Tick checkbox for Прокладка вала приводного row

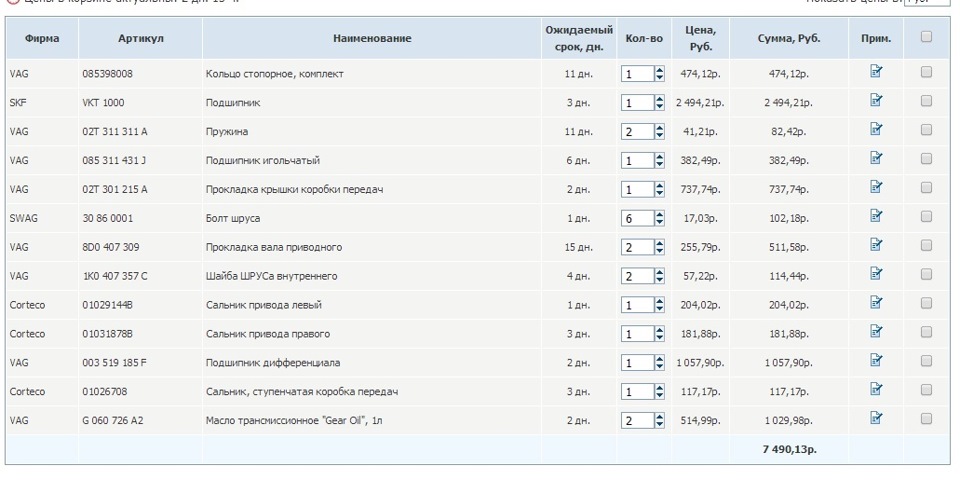tap(926, 245)
